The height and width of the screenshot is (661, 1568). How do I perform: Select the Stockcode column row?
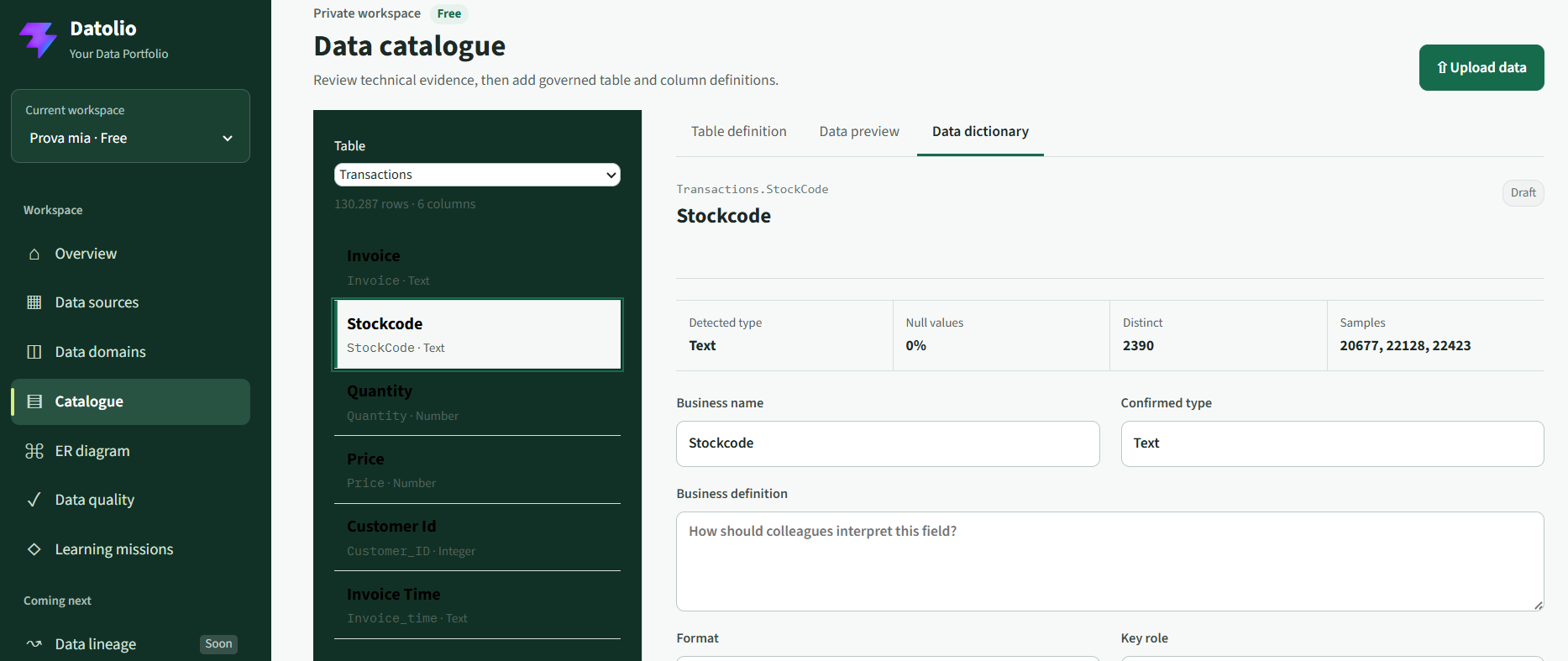[x=477, y=334]
